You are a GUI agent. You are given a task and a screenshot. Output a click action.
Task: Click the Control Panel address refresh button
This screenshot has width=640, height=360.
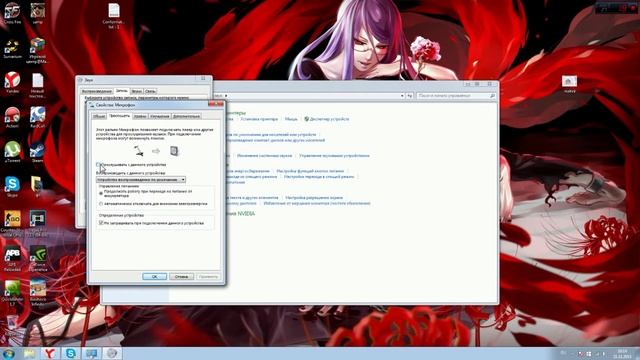point(410,96)
